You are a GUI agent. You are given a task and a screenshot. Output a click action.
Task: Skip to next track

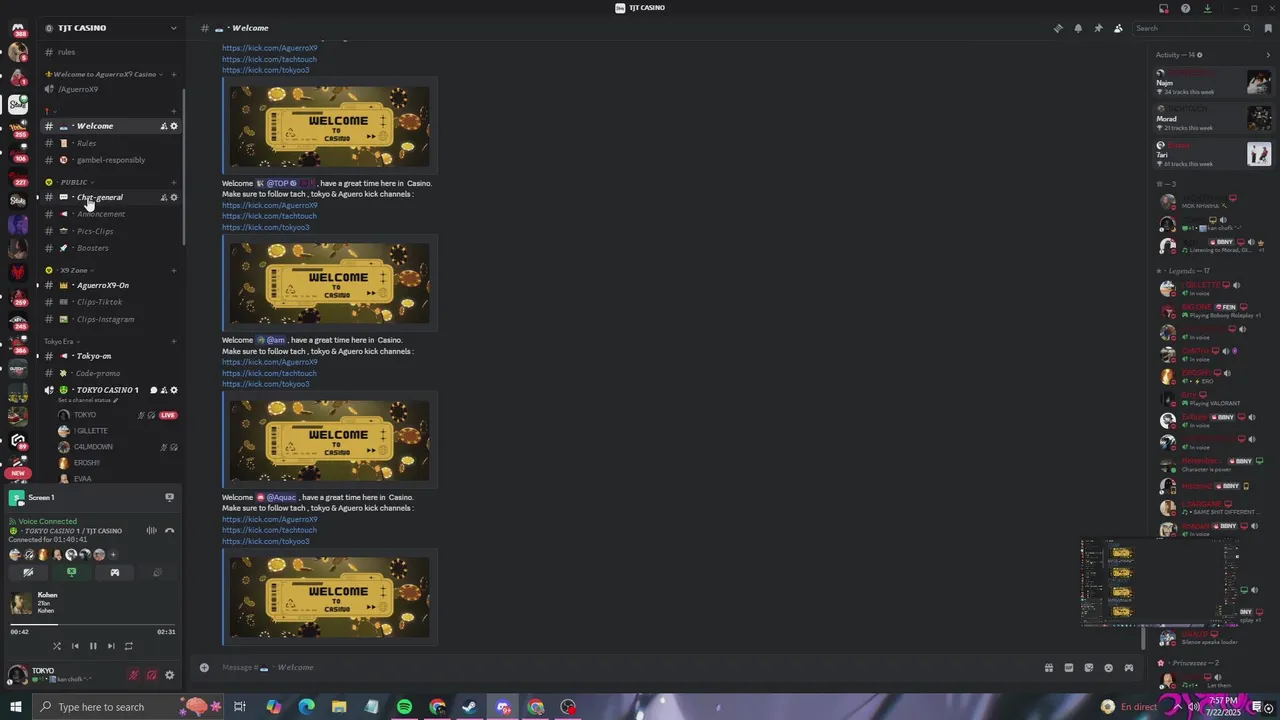[x=110, y=646]
